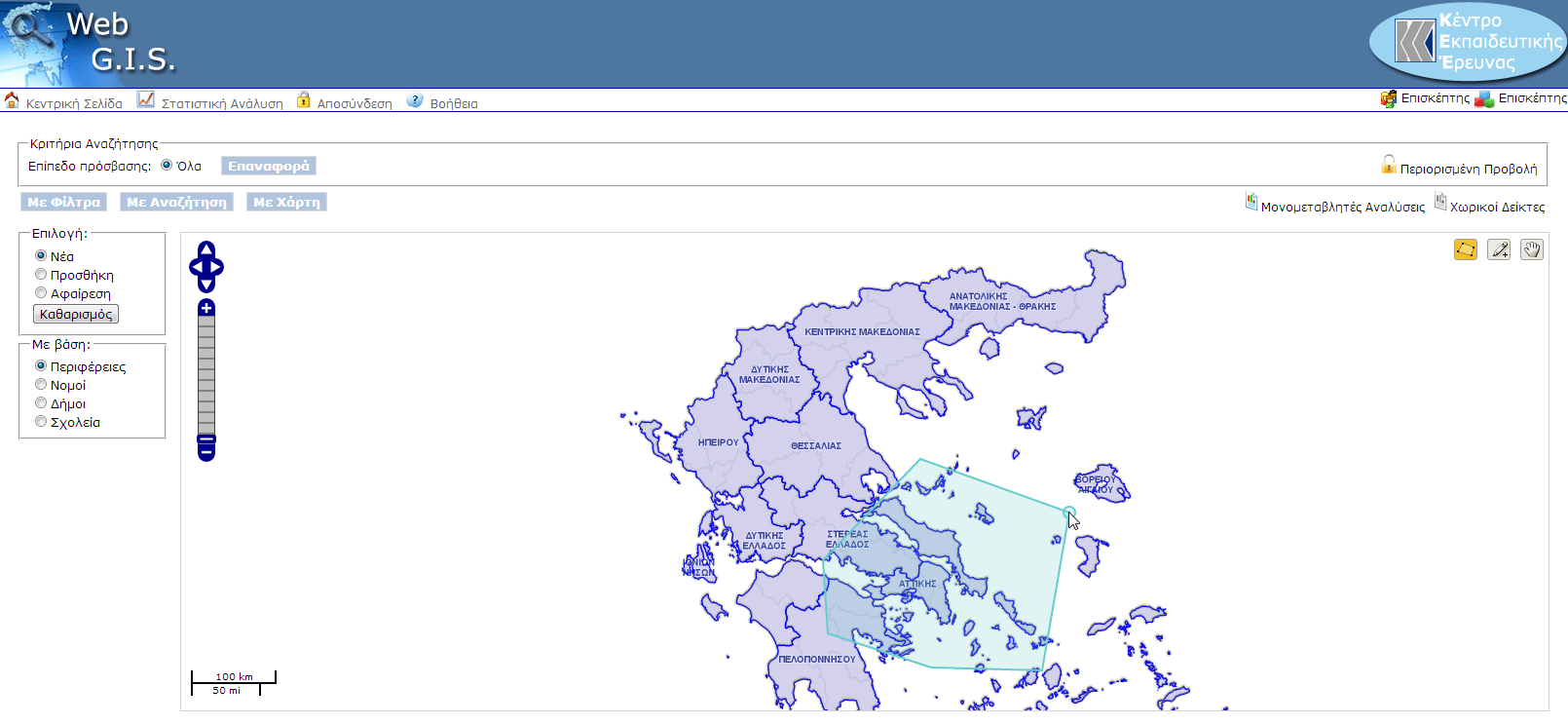Image resolution: width=1568 pixels, height=724 pixels.
Task: Click the ΔΥΤΙΚΗΣ ΜΑΚΕΔΟΝΙΑΣ region on map
Action: (769, 375)
